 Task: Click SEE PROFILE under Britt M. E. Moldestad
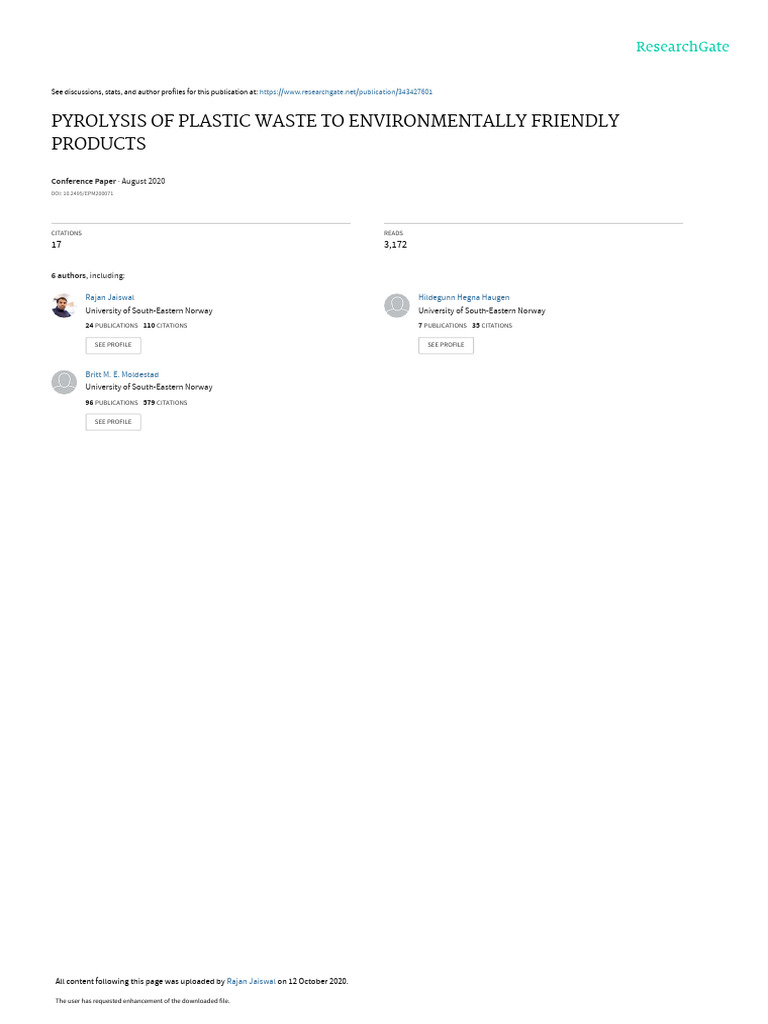tap(113, 422)
